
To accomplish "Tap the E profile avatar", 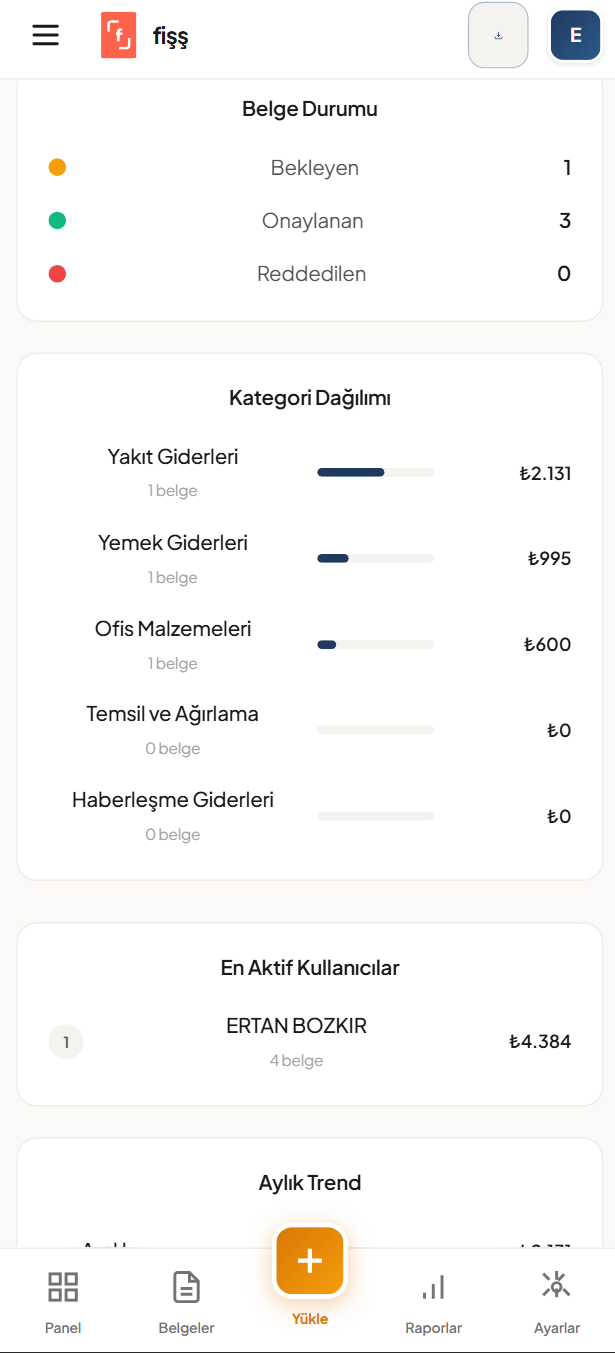I will (575, 34).
